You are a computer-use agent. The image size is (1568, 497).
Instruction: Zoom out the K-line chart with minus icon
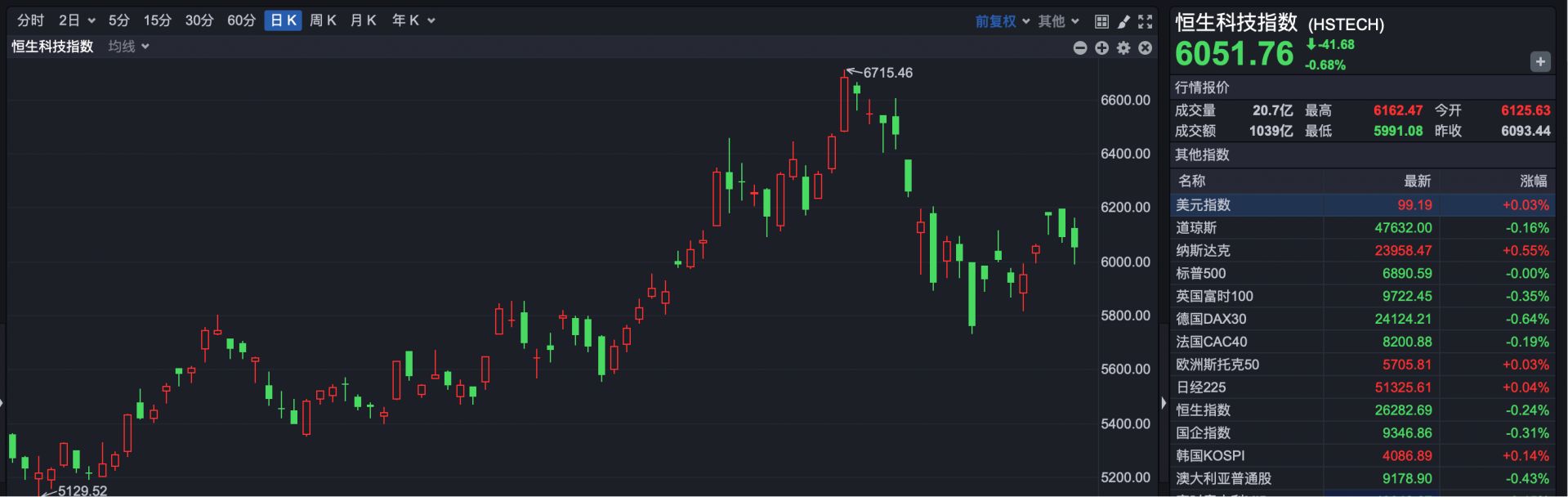coord(1080,48)
